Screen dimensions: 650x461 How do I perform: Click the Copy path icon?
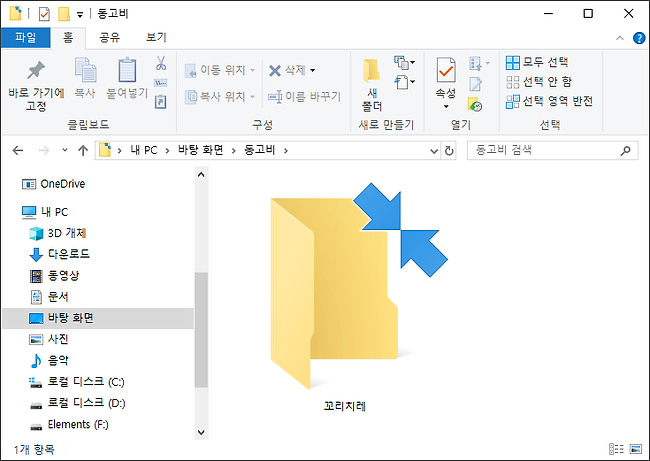160,83
